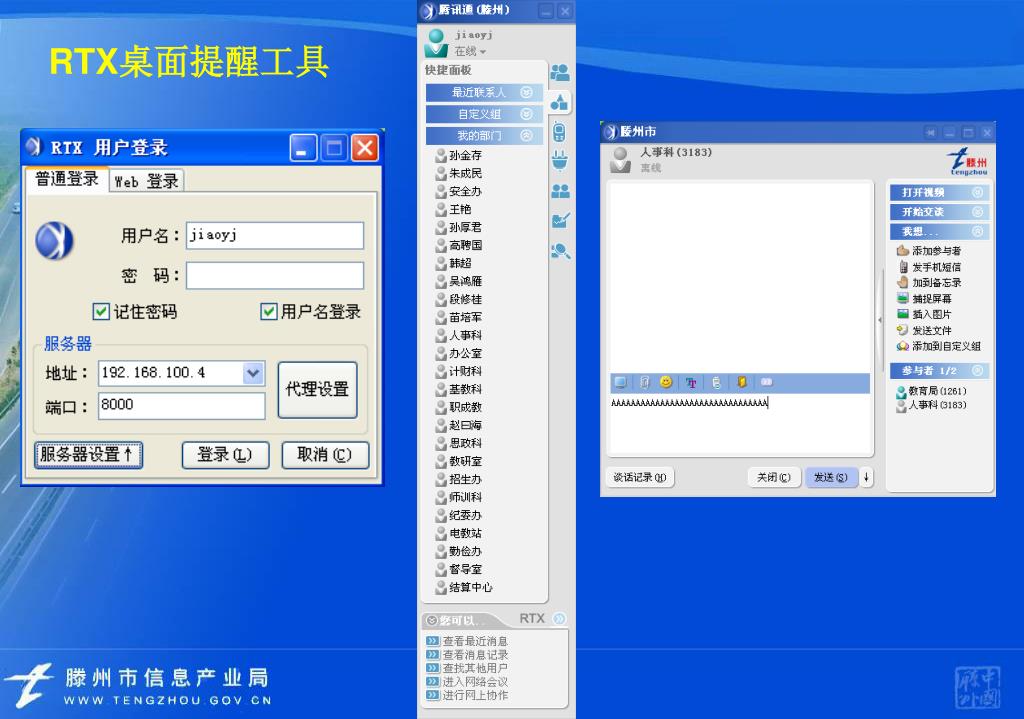Screen dimensions: 1024x719
Task: Collapse the 我想... actions section
Action: [939, 232]
